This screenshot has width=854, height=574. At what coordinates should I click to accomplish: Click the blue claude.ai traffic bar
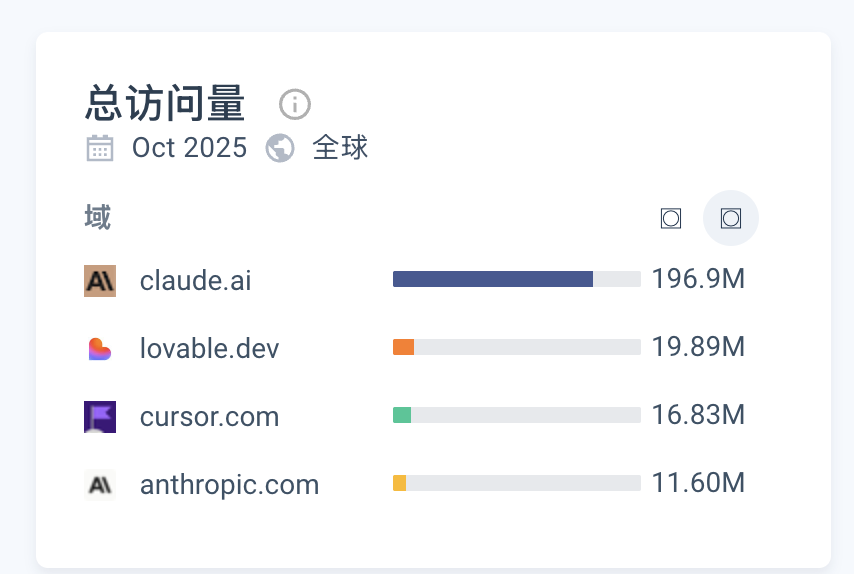pos(492,279)
